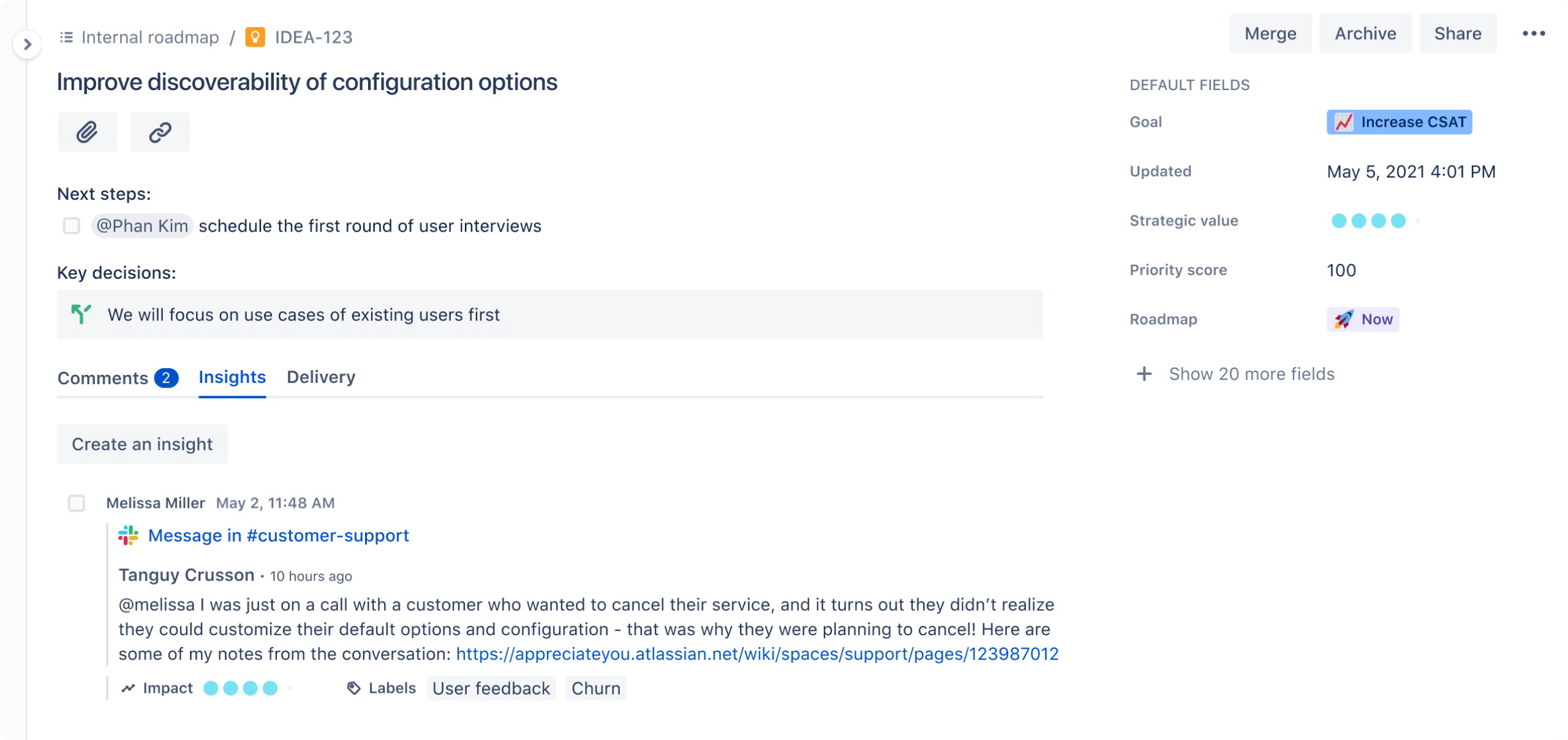Click the paperclip attachment icon
The height and width of the screenshot is (740, 1568).
(x=87, y=132)
